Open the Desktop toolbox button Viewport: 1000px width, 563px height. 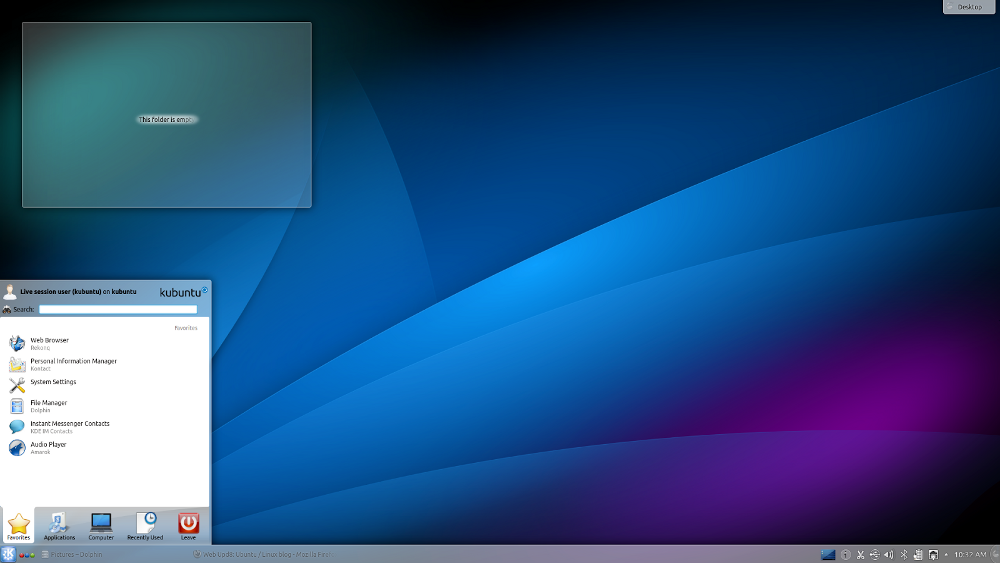tap(968, 6)
